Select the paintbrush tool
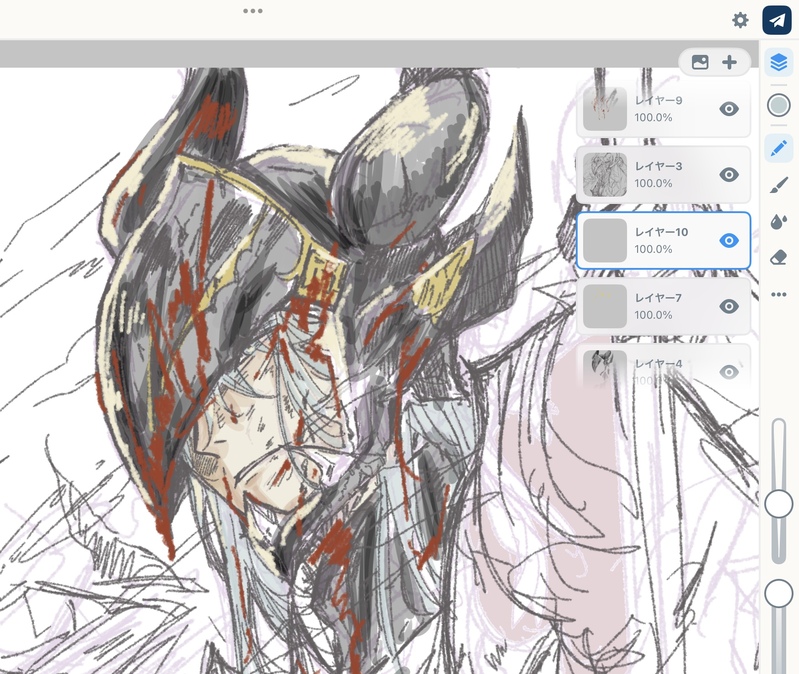 [779, 185]
